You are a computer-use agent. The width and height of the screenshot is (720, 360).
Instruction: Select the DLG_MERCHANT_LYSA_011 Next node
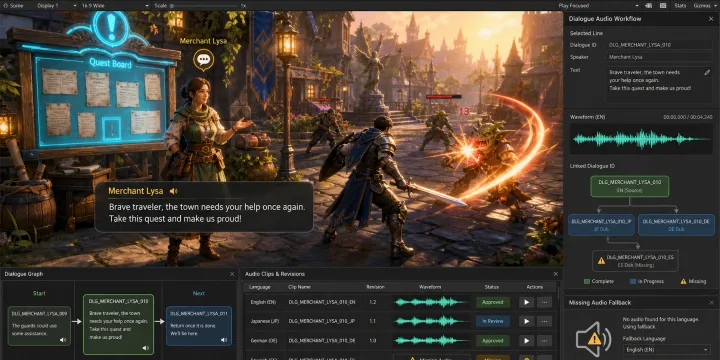[199, 326]
